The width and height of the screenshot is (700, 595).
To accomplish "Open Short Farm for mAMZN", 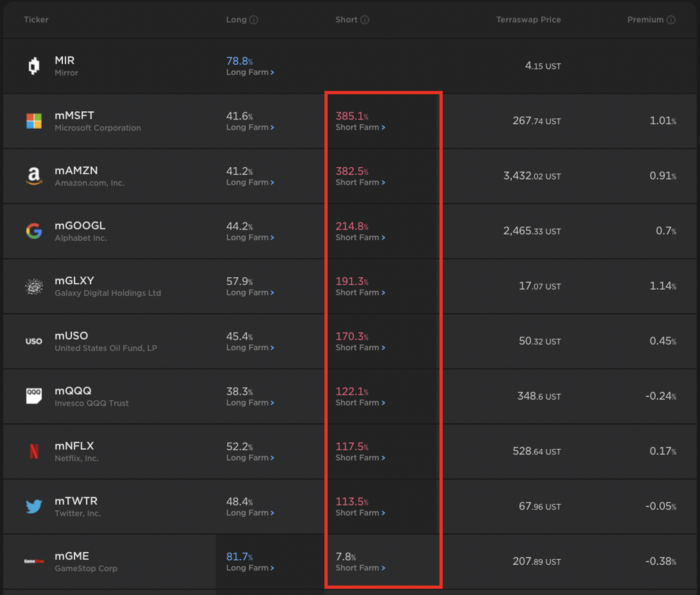I will click(x=360, y=182).
